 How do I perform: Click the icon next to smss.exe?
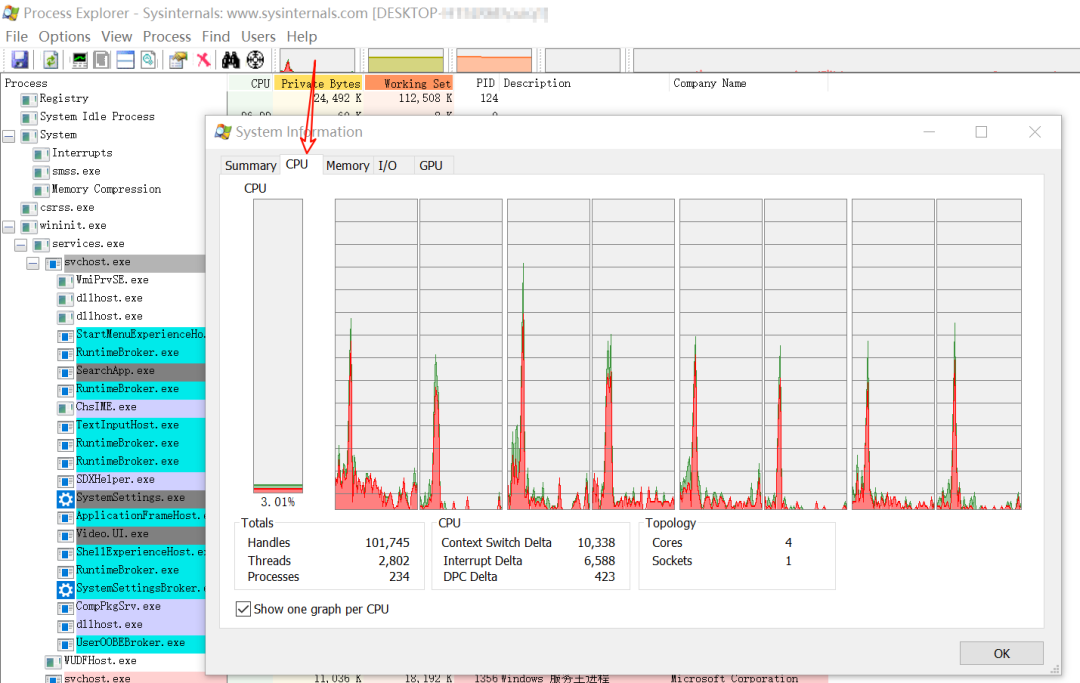point(41,172)
